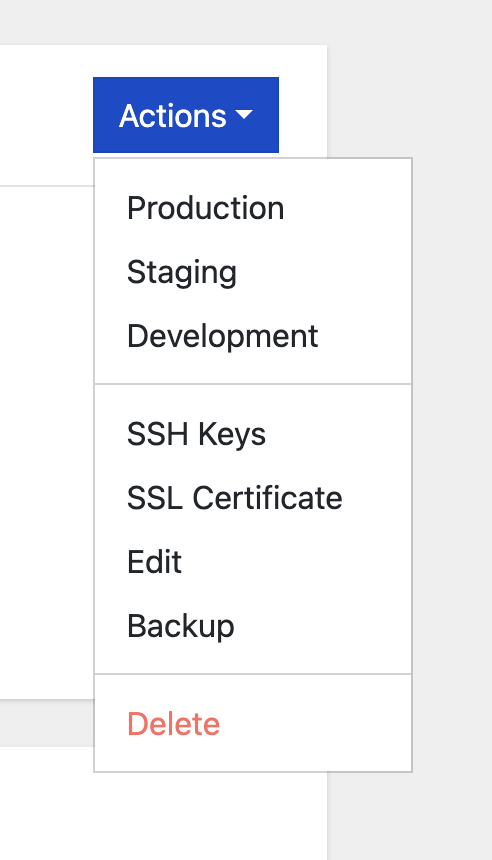Switch to the Staging environment
Screen dimensions: 492x860
(x=253, y=272)
